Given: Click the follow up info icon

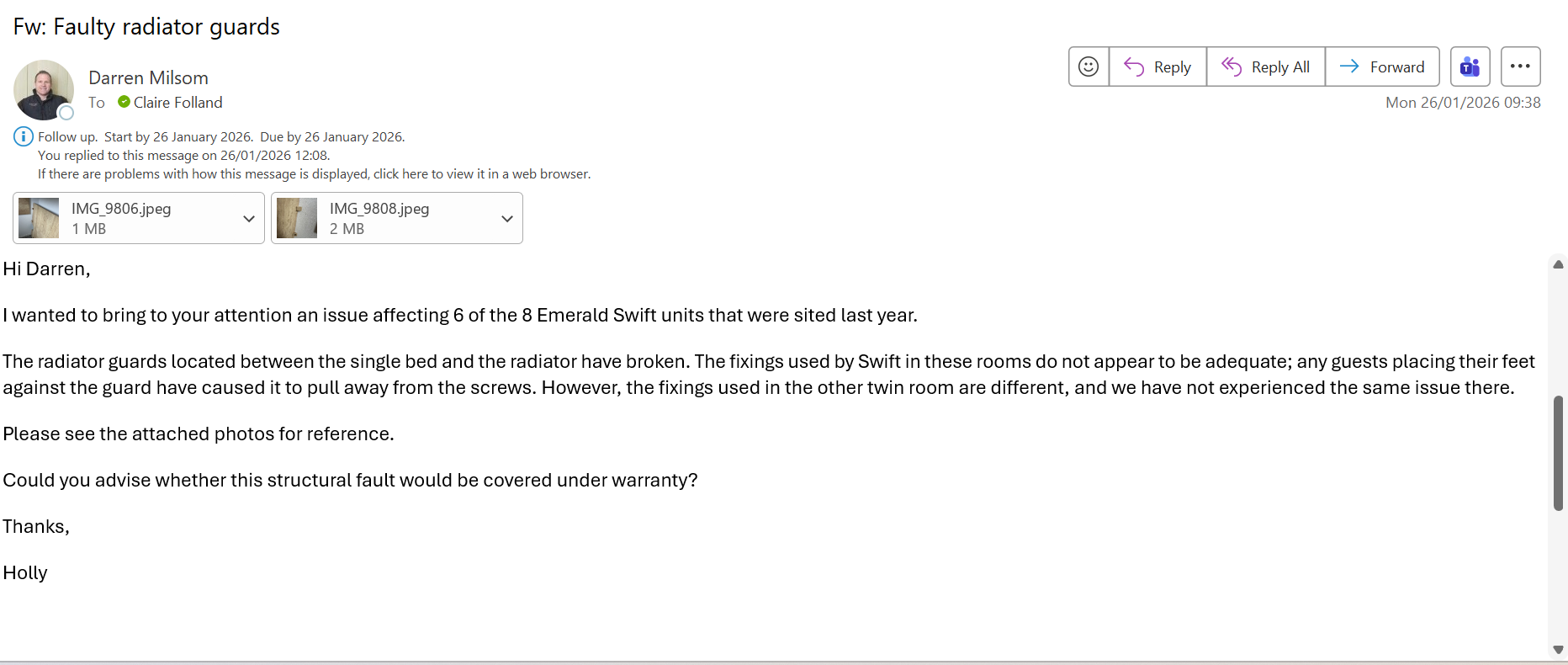Looking at the screenshot, I should (23, 136).
